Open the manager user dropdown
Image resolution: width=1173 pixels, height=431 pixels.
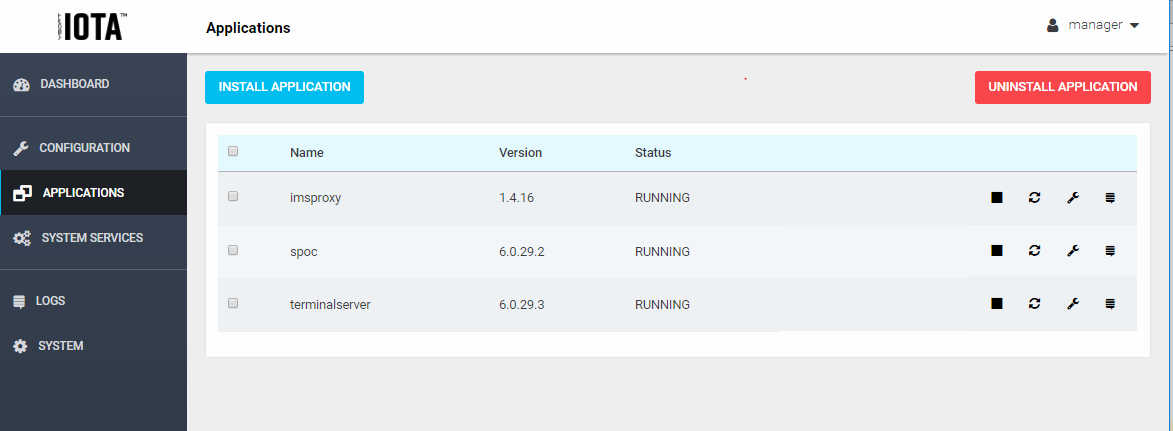point(1093,25)
